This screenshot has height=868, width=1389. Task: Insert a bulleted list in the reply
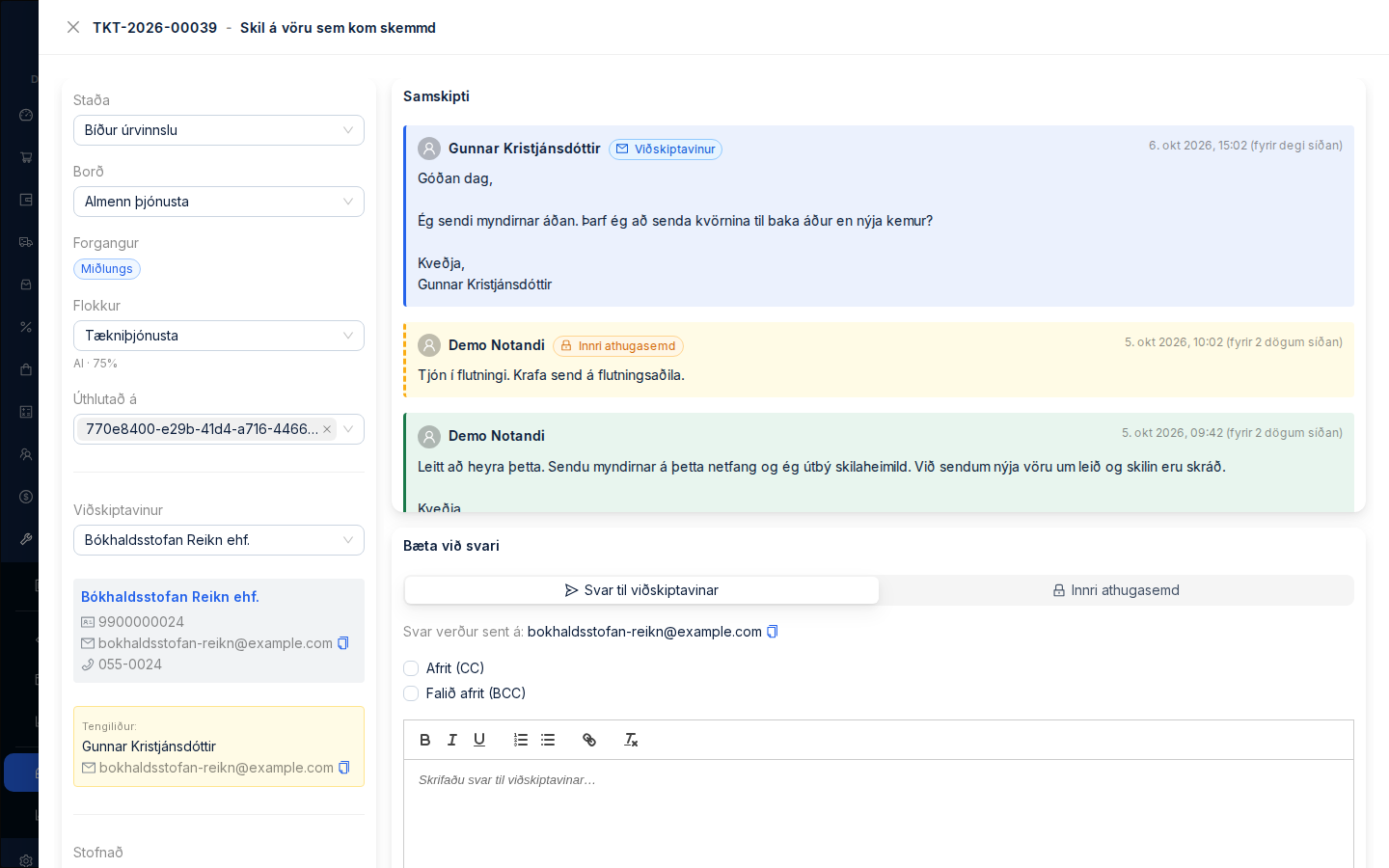(x=548, y=740)
